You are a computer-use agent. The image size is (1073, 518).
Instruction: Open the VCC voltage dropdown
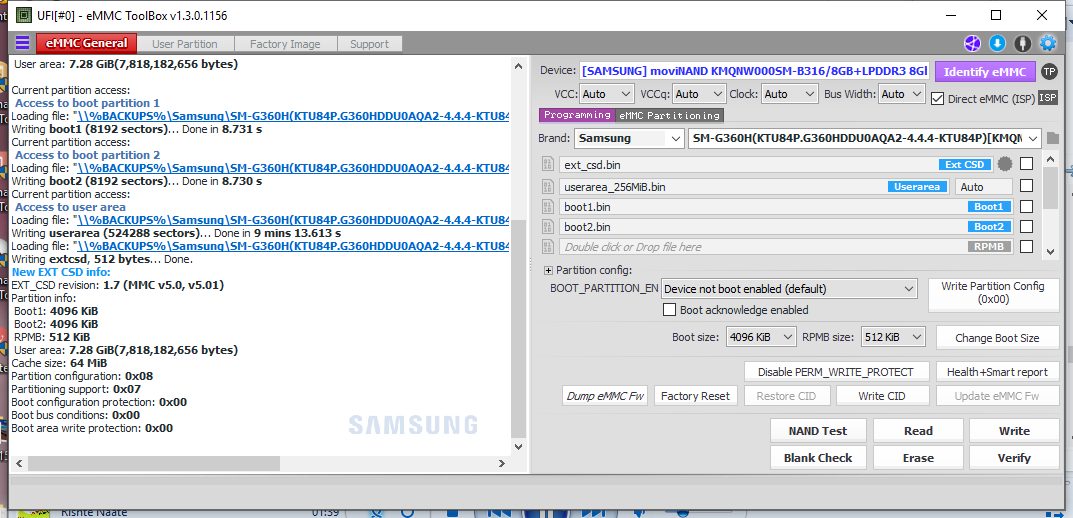tap(608, 94)
